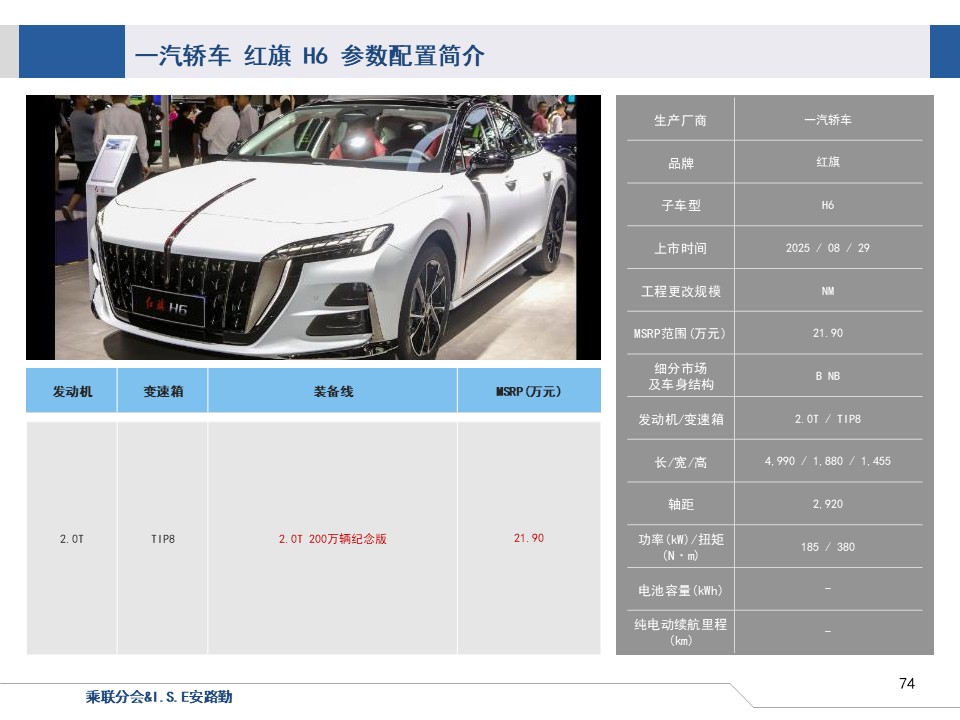Viewport: 960px width, 720px height.
Task: Click the B NB segment value
Action: (828, 376)
